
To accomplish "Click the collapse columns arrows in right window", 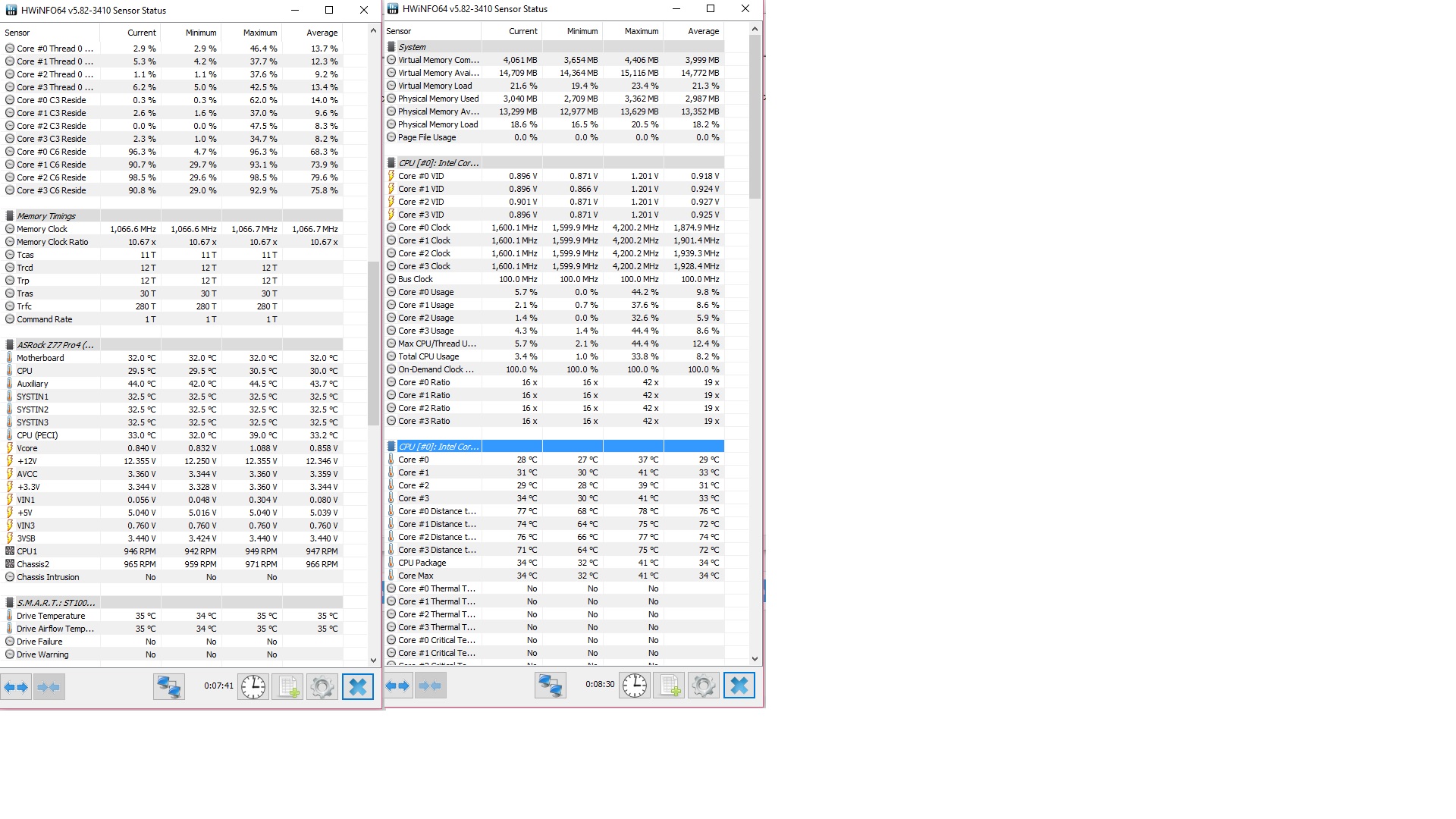I will coord(430,686).
